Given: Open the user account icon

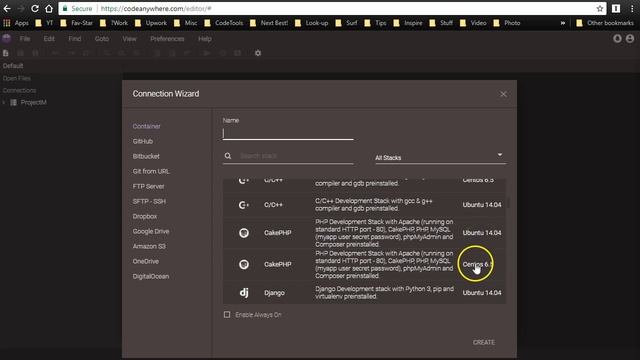Looking at the screenshot, I should [630, 38].
